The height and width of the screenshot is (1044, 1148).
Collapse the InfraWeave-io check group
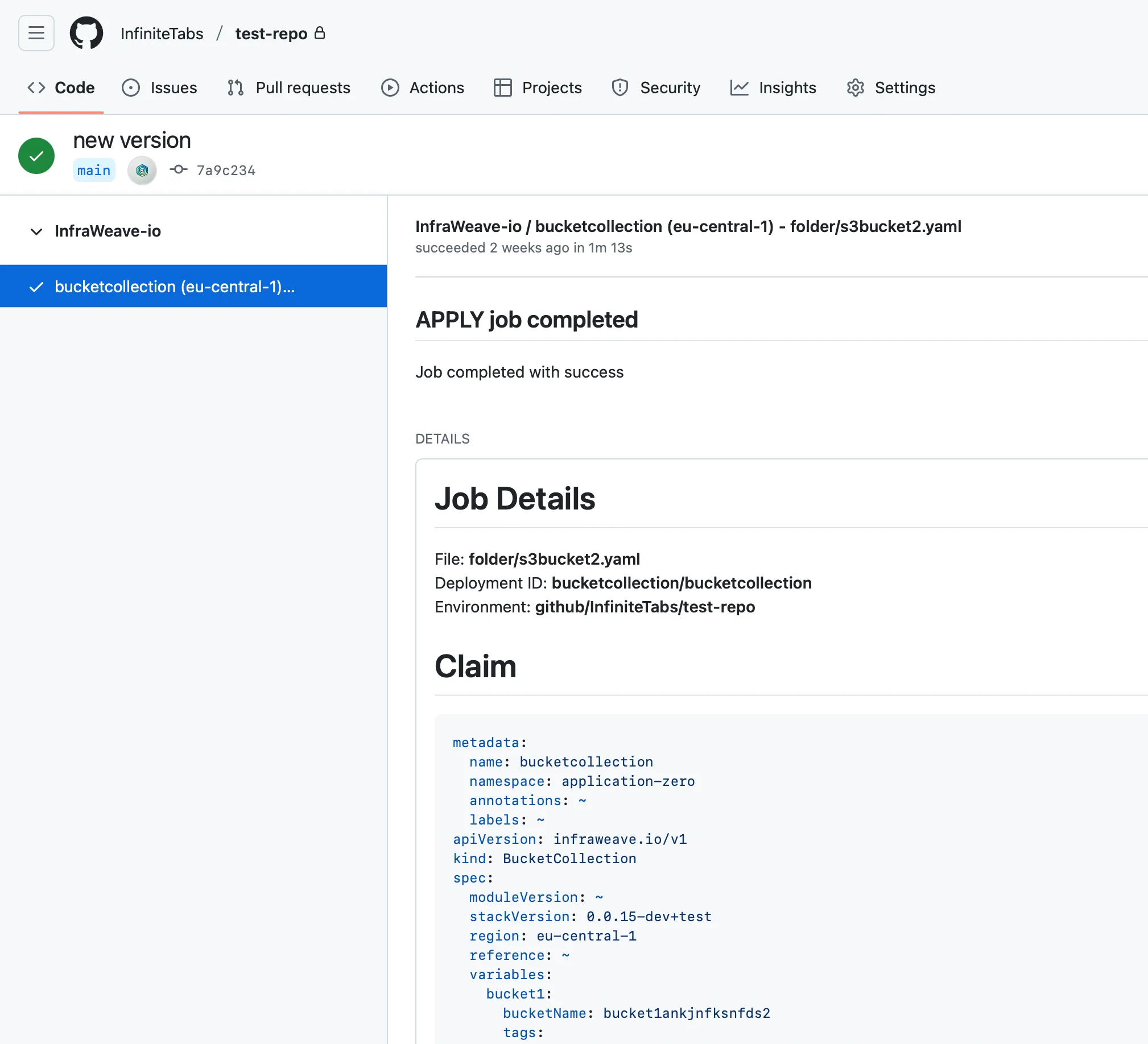[36, 231]
